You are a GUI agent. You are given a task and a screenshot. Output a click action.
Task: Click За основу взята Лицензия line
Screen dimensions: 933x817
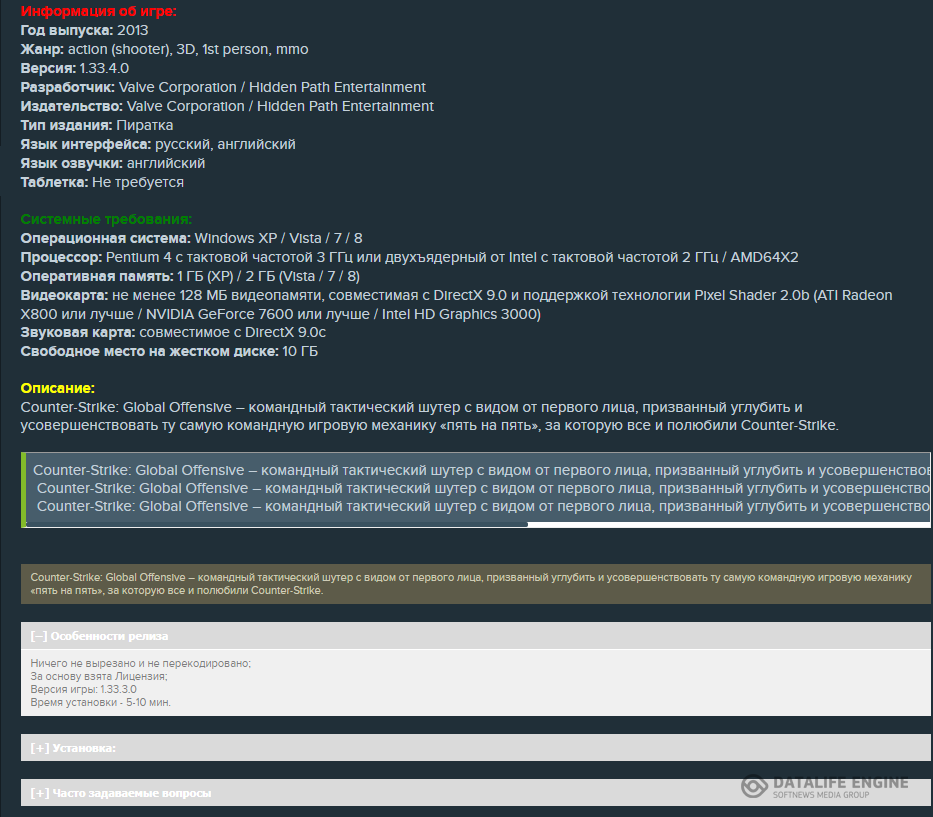pyautogui.click(x=99, y=677)
